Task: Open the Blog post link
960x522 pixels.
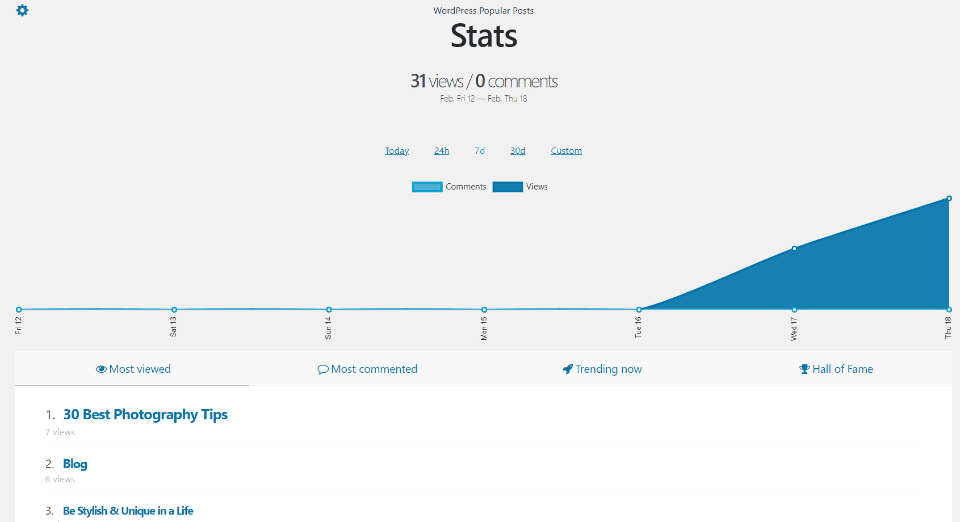Action: 75,464
